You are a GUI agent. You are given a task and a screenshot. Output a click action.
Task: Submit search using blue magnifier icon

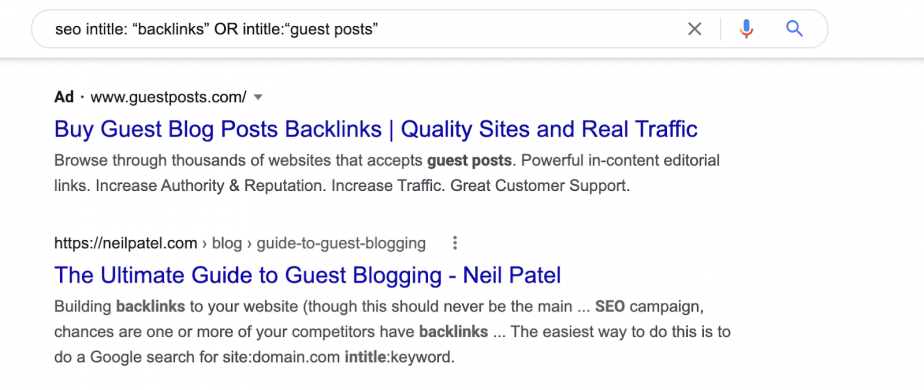(794, 28)
